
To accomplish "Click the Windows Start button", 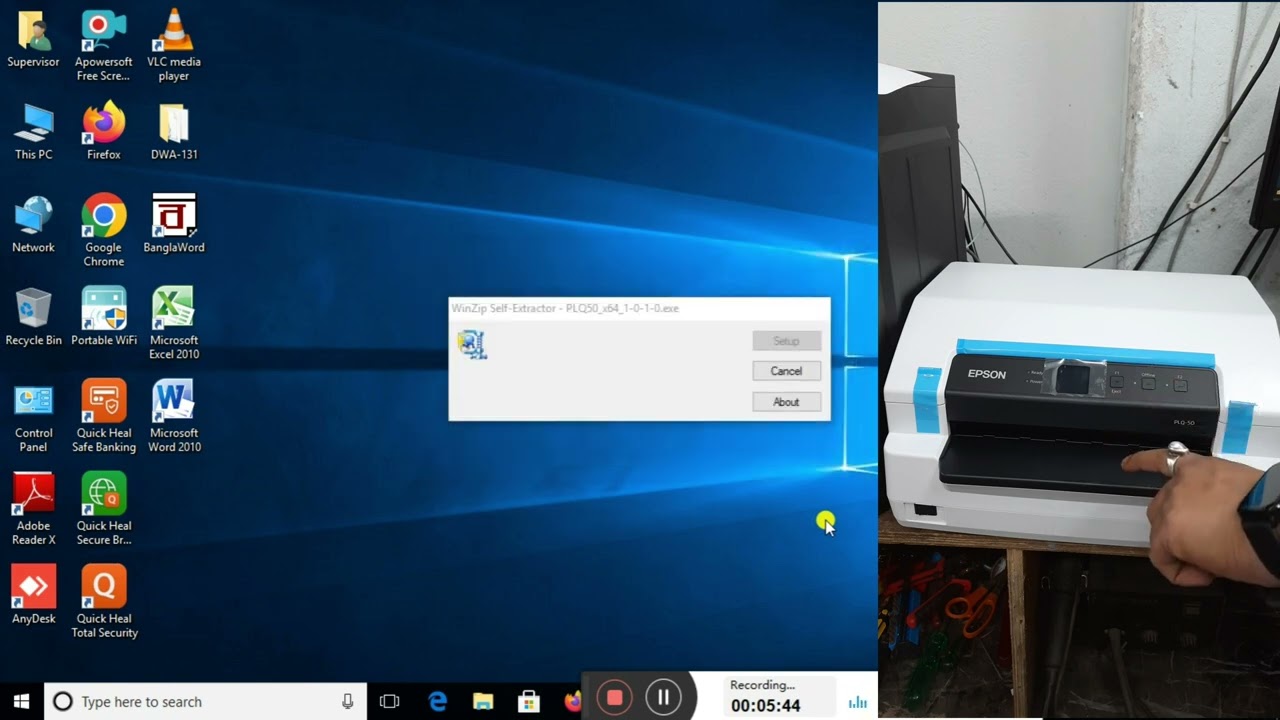I will (22, 701).
